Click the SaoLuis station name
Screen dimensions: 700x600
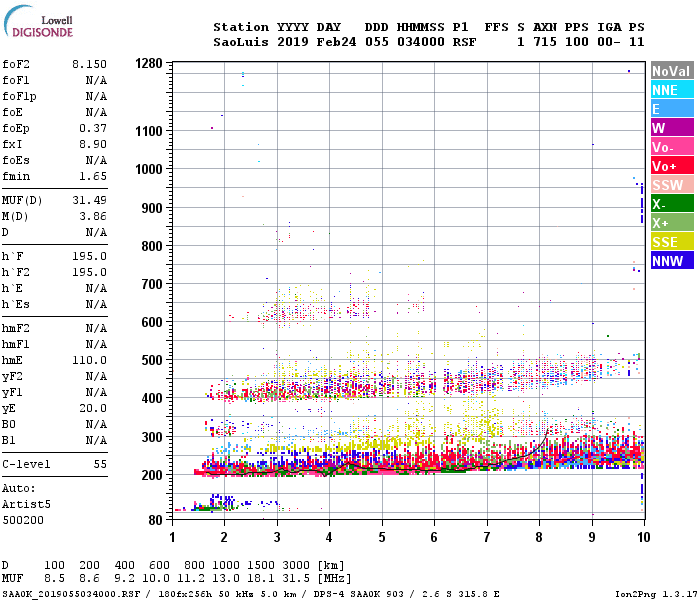(241, 42)
